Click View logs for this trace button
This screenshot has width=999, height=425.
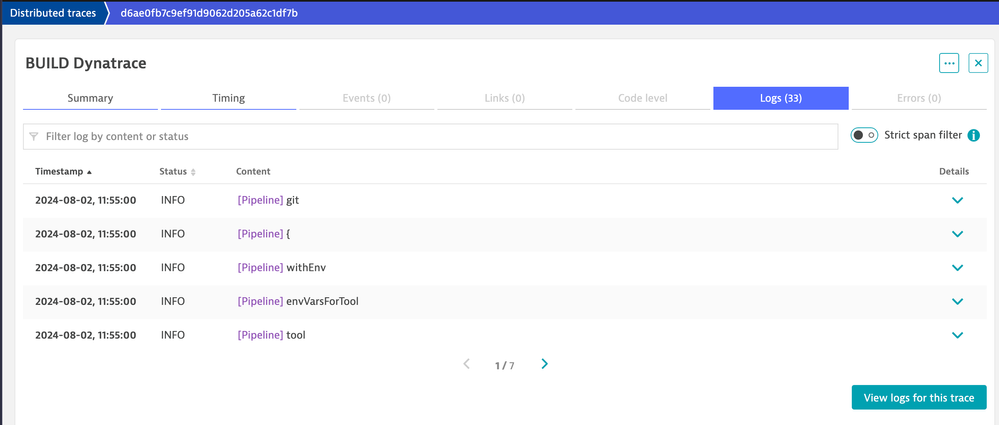tap(918, 397)
